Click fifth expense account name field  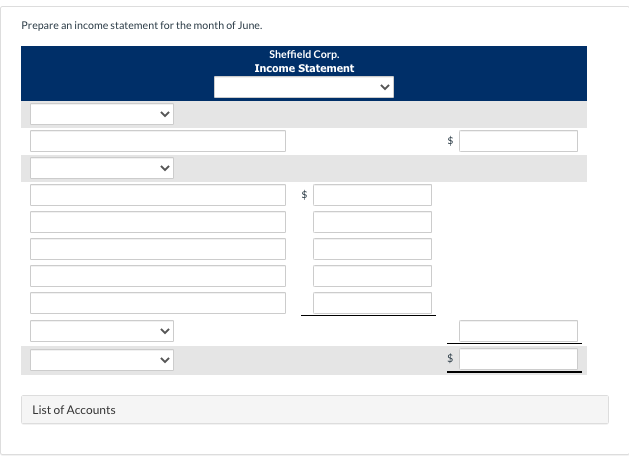158,303
